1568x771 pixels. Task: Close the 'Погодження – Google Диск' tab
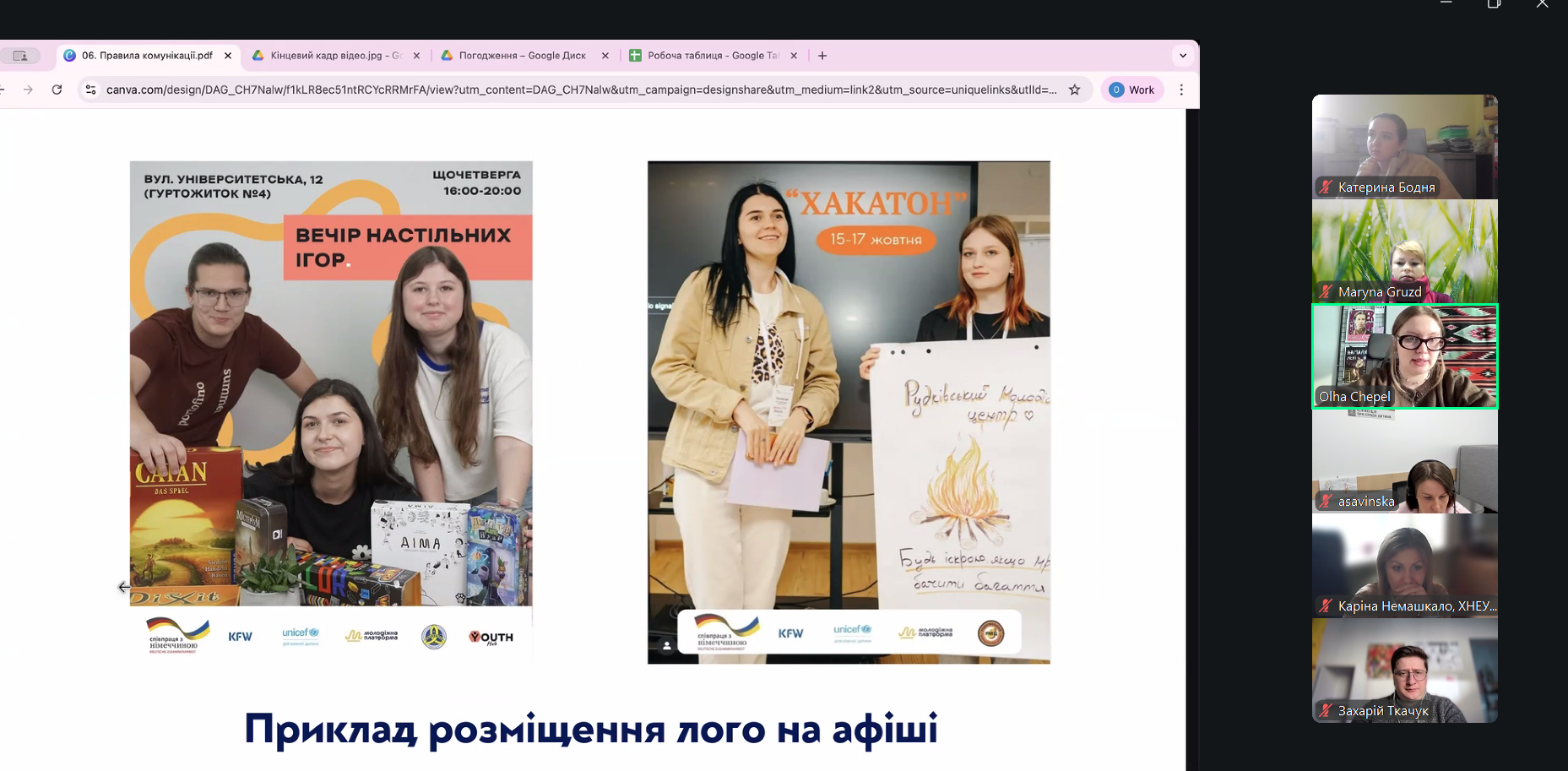pos(605,56)
